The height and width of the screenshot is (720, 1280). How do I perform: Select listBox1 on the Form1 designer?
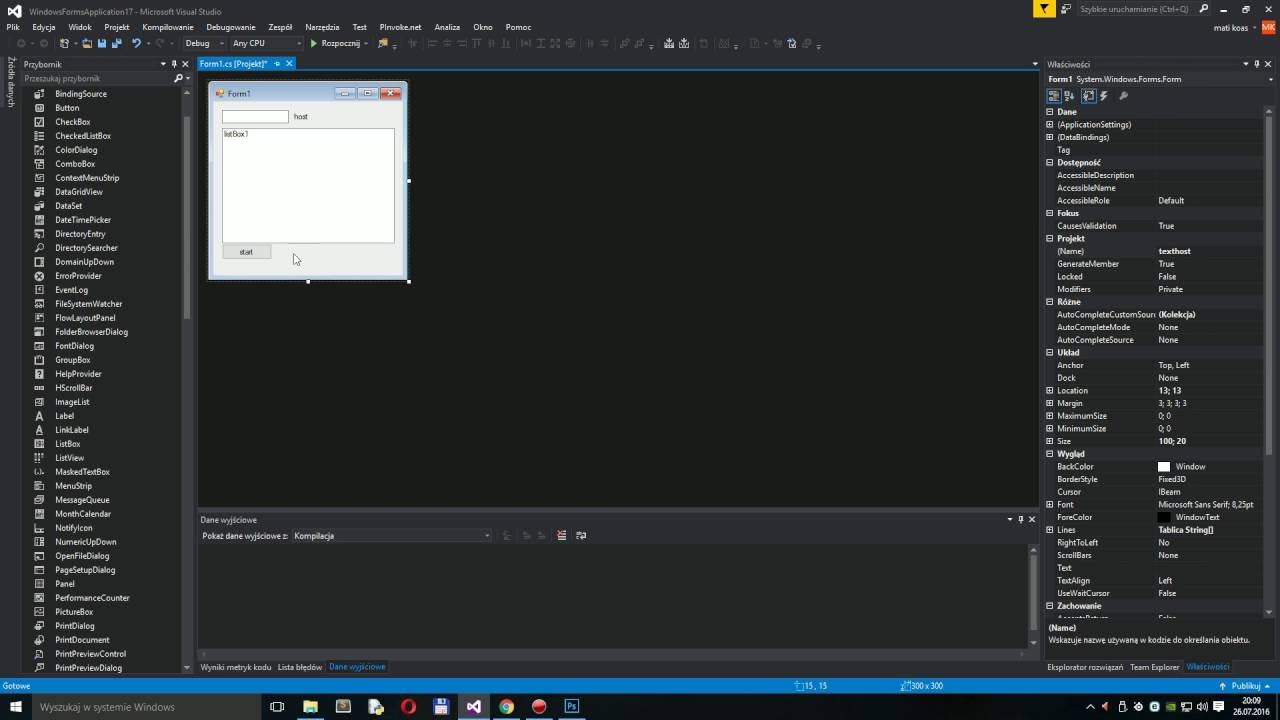click(308, 185)
